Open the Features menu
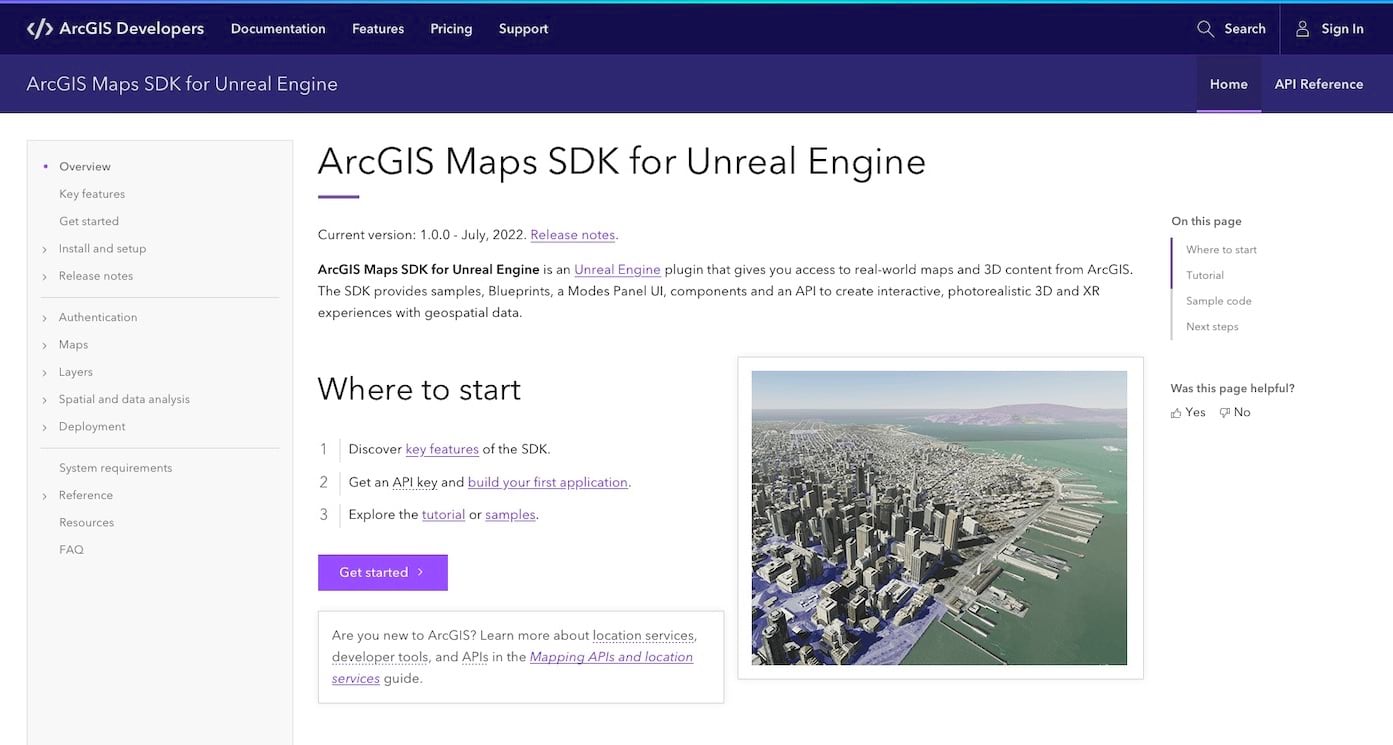This screenshot has width=1393, height=745. pos(378,29)
